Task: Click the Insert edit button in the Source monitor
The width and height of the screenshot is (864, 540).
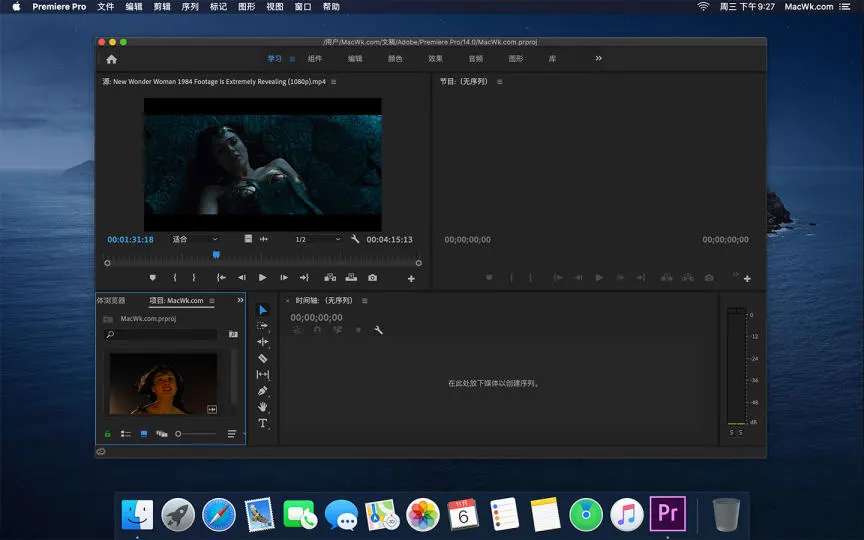Action: 330,278
